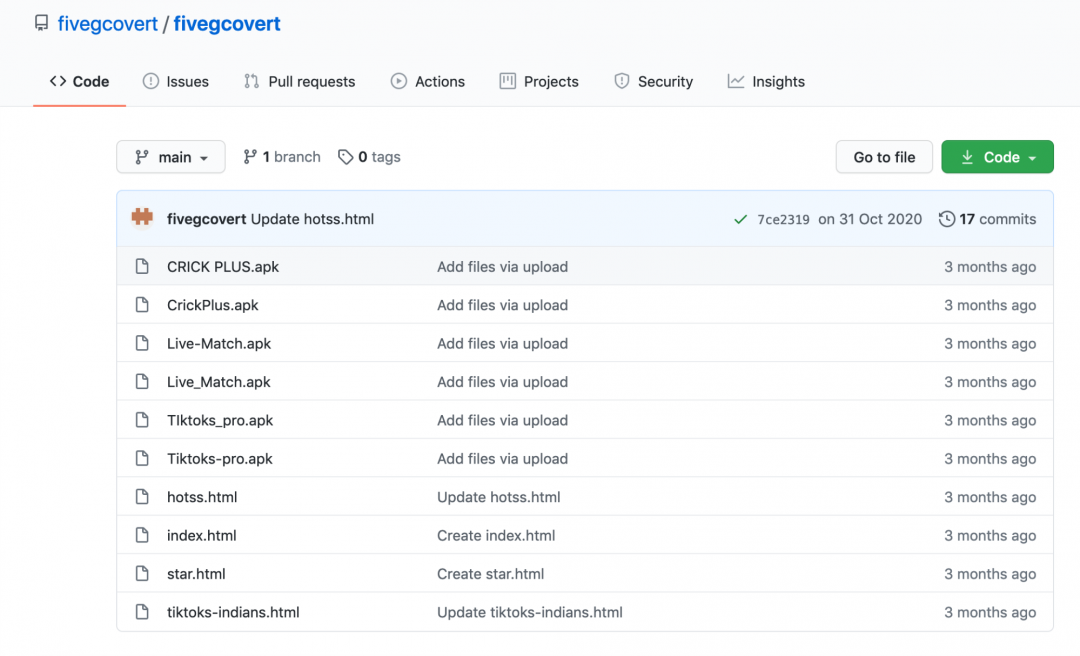This screenshot has width=1080, height=656.
Task: Click the 7ce2319 commit hash
Action: pyautogui.click(x=783, y=219)
